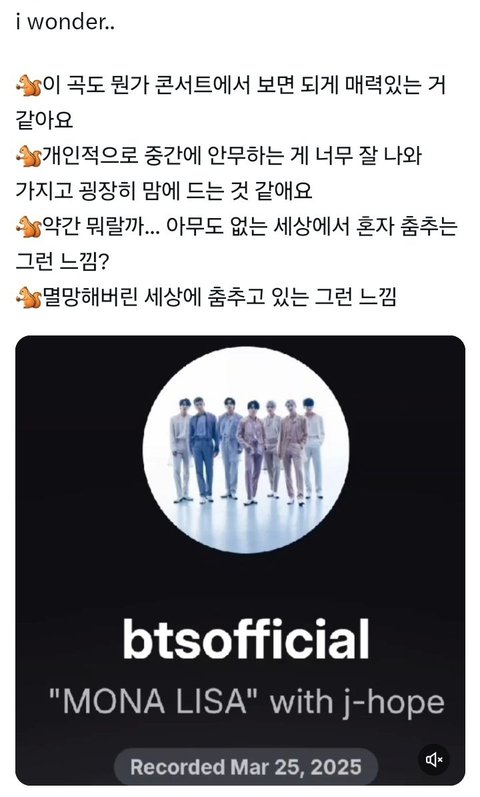
Task: Click the chipmunk emoji before 약간 뭐랄까
Action: (x=28, y=227)
